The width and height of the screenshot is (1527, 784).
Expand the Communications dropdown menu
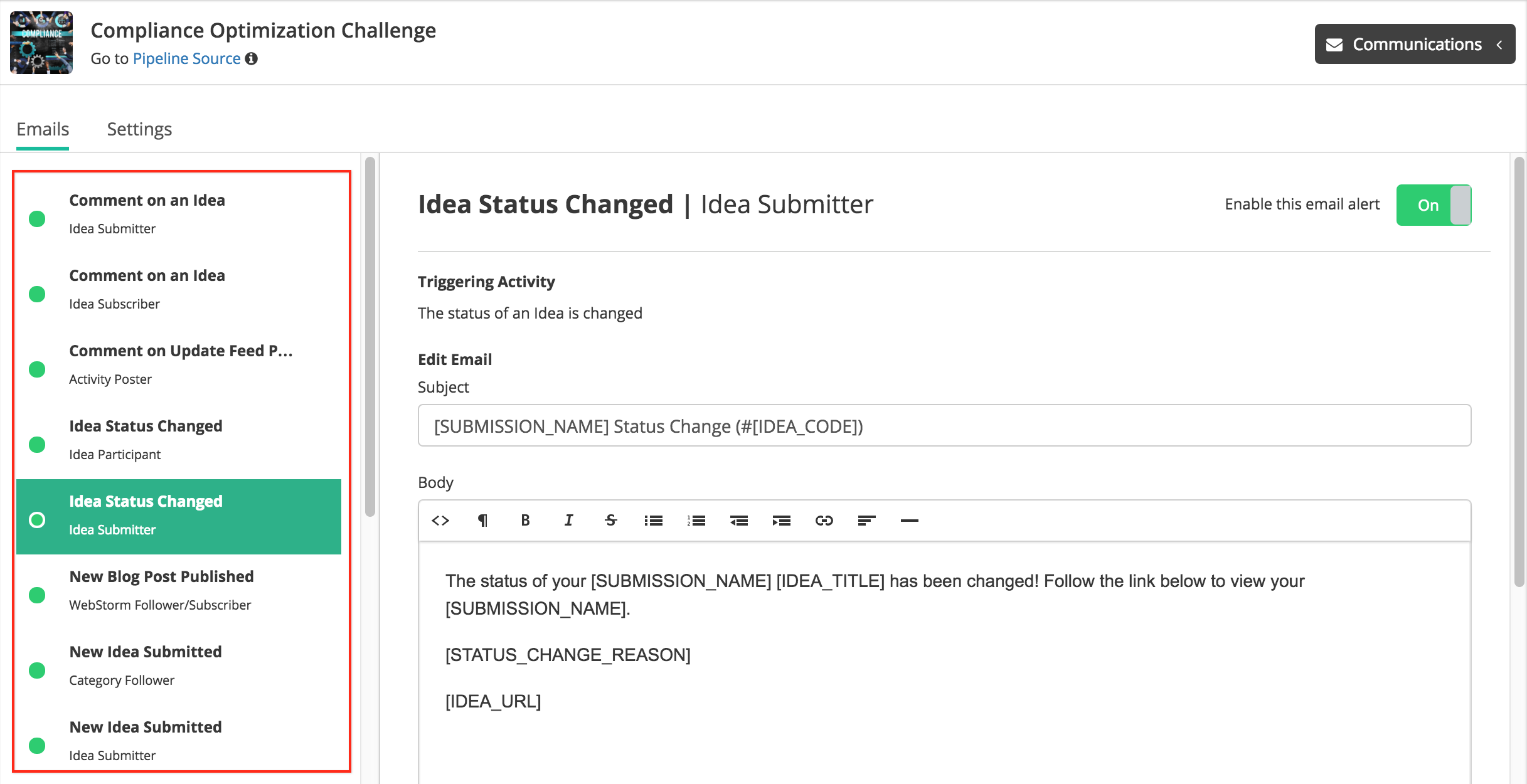coord(1415,44)
